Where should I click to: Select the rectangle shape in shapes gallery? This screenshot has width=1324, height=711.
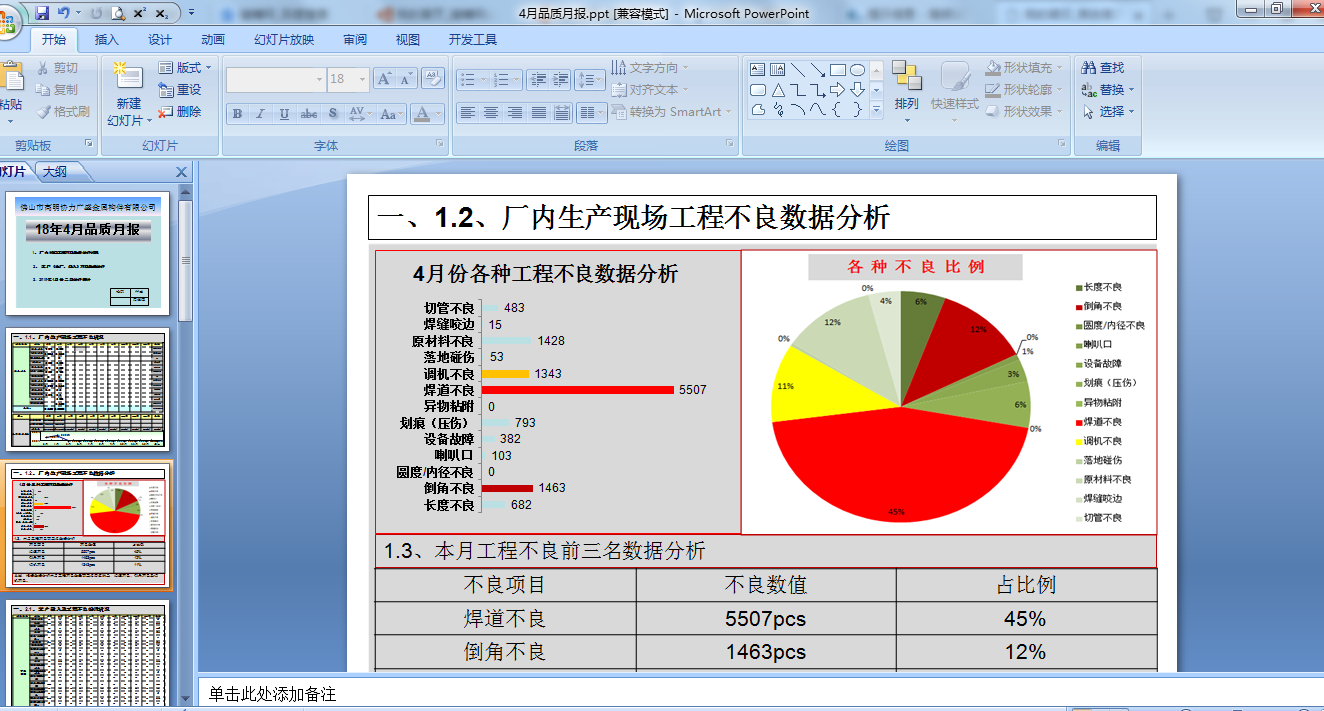[838, 69]
